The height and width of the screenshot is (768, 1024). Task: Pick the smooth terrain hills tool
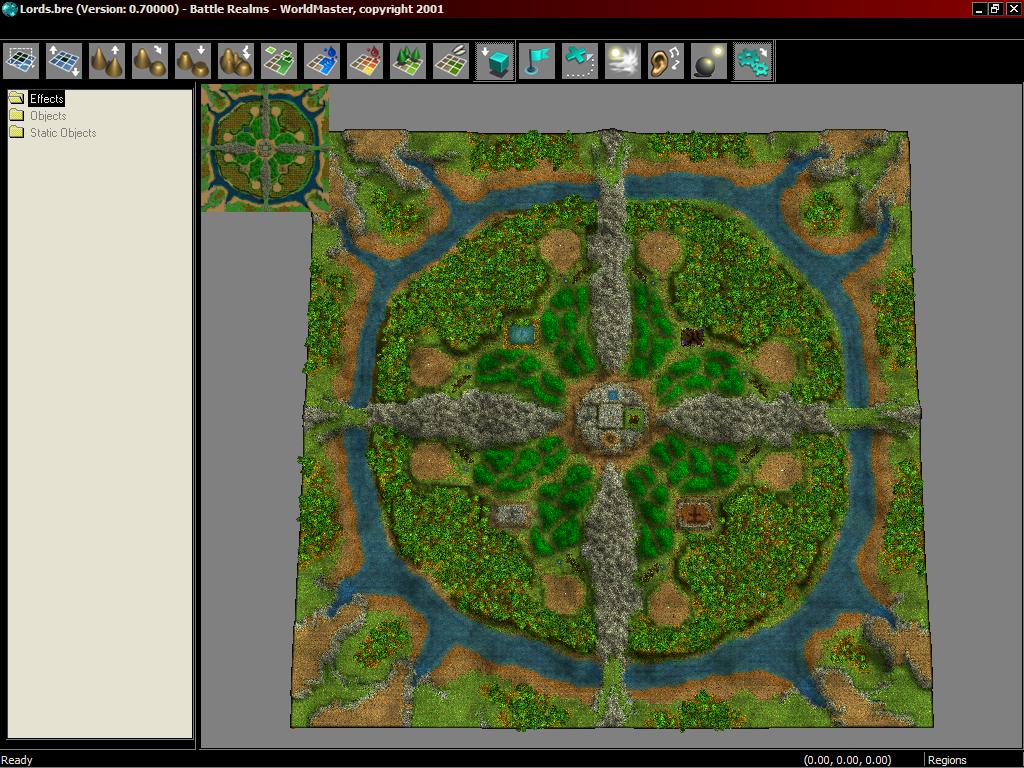[x=150, y=61]
